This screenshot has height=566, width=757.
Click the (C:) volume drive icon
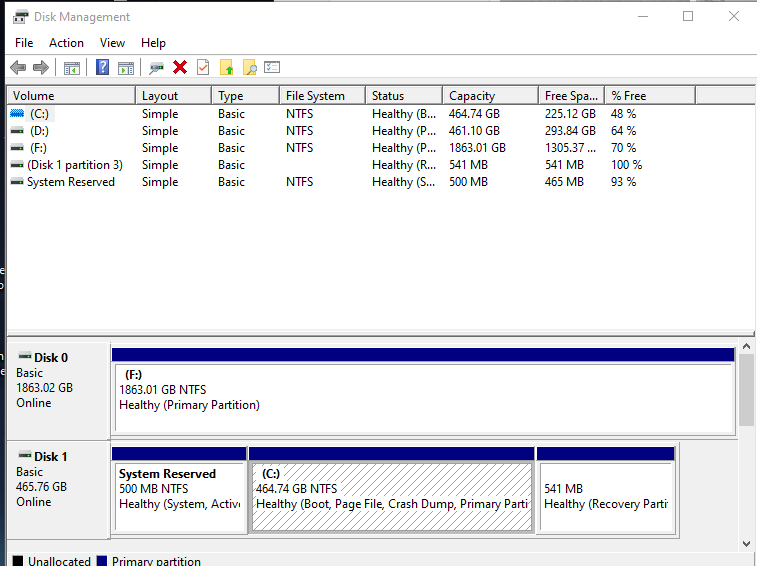tap(17, 113)
